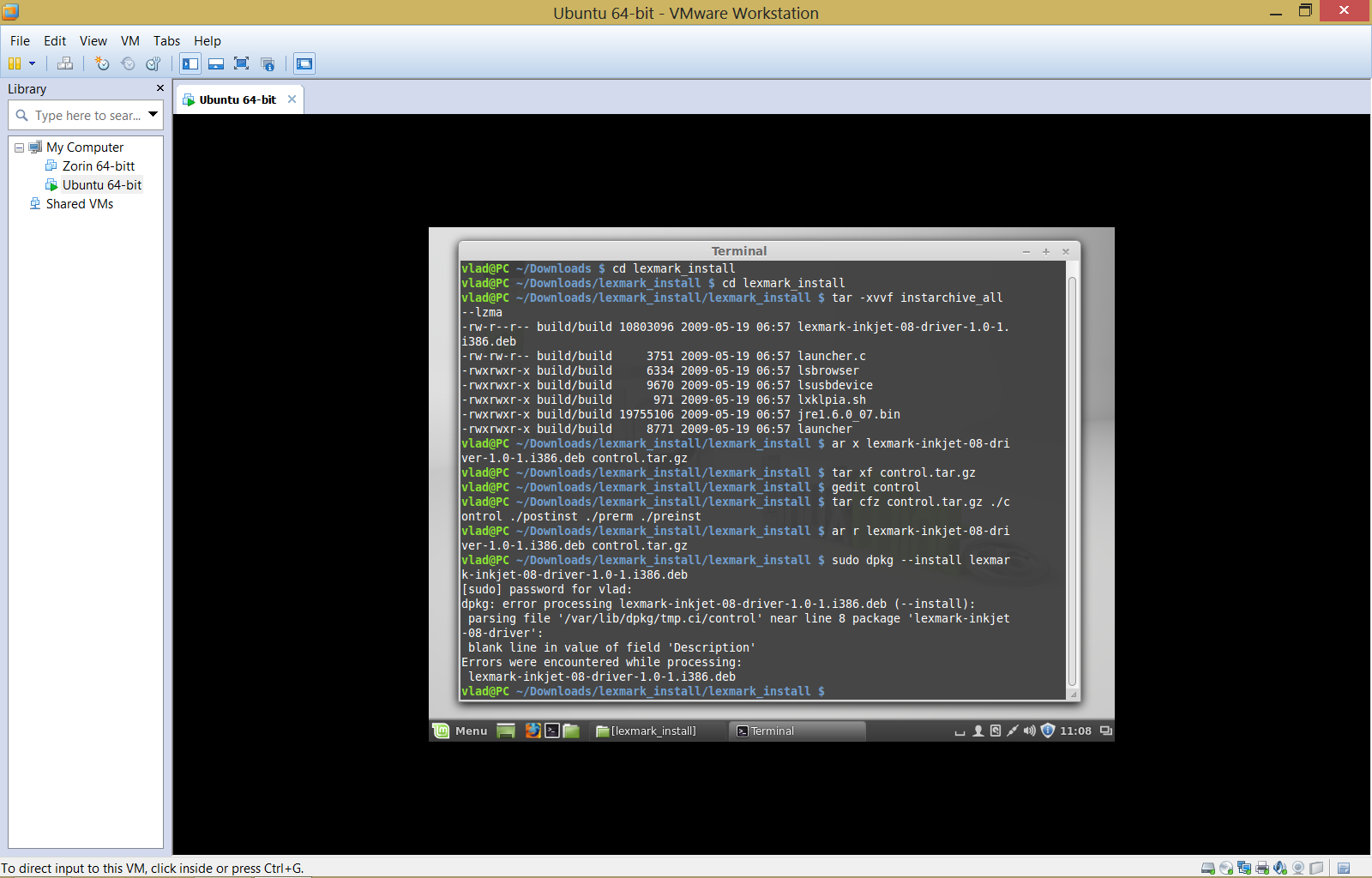The image size is (1372, 878).
Task: Select Zorin 64-bitt in the library
Action: [98, 166]
